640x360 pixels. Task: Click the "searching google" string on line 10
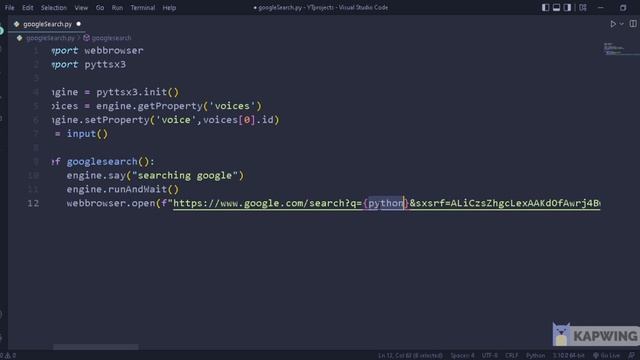[185, 176]
